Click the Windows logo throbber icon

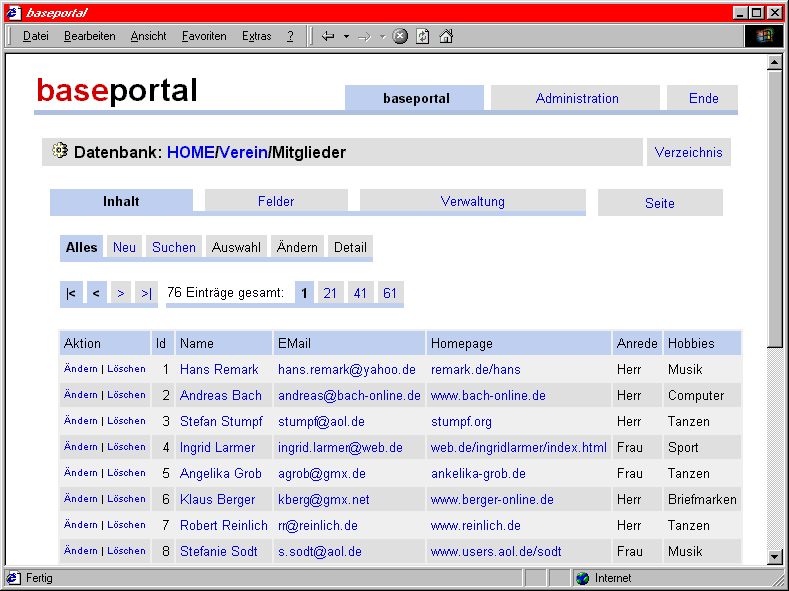[764, 36]
